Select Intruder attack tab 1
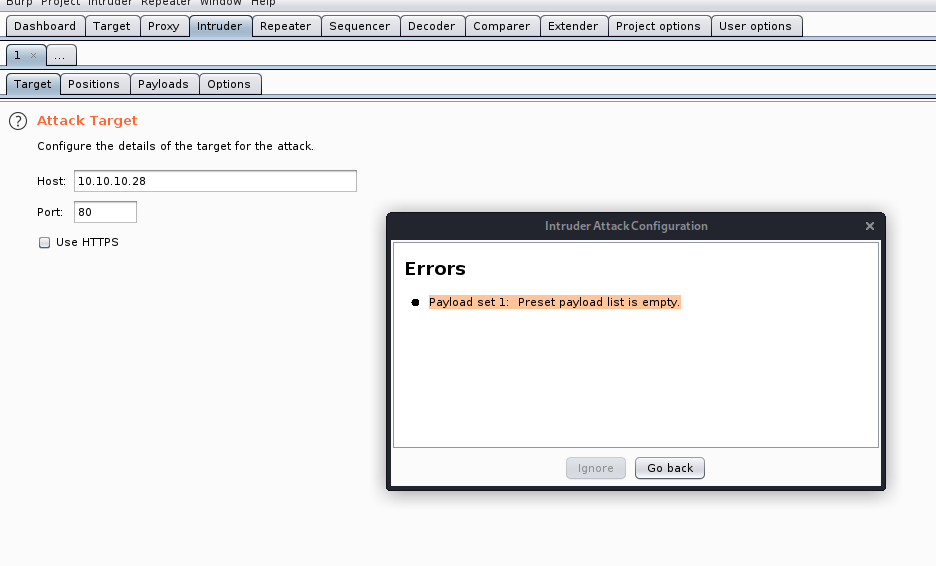Screen dimensions: 936x566 pyautogui.click(x=18, y=56)
